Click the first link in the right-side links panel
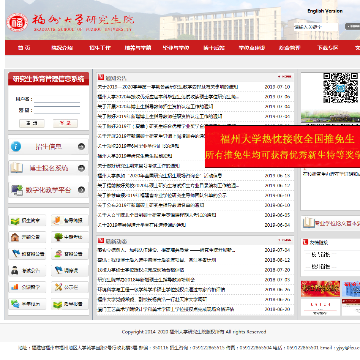 click(320, 255)
